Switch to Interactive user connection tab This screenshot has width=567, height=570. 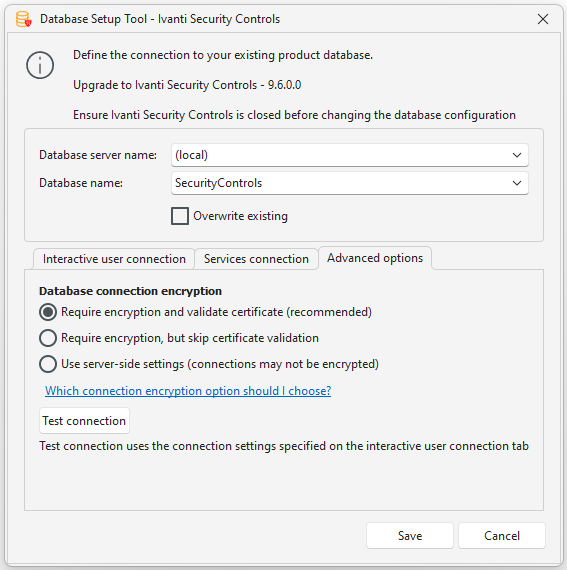114,259
